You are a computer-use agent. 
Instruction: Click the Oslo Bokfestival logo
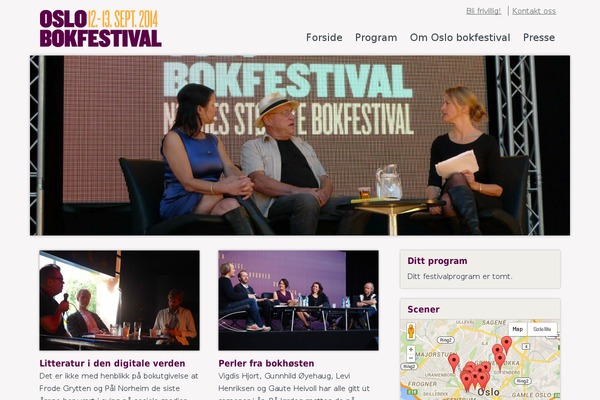(100, 28)
